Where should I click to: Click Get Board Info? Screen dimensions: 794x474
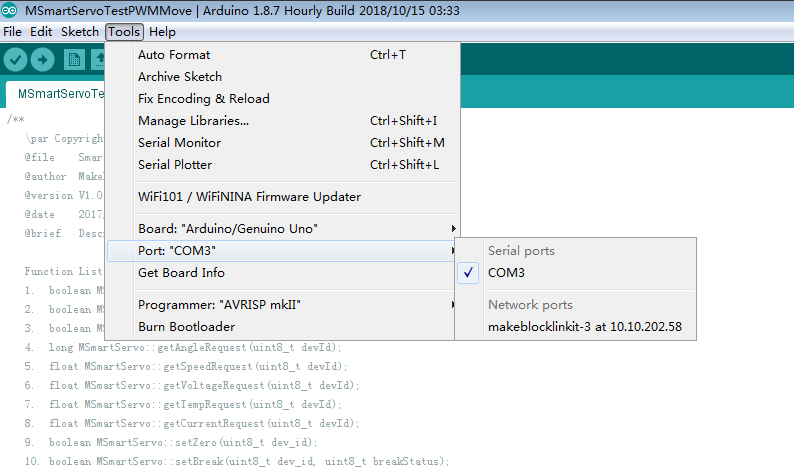click(282, 272)
